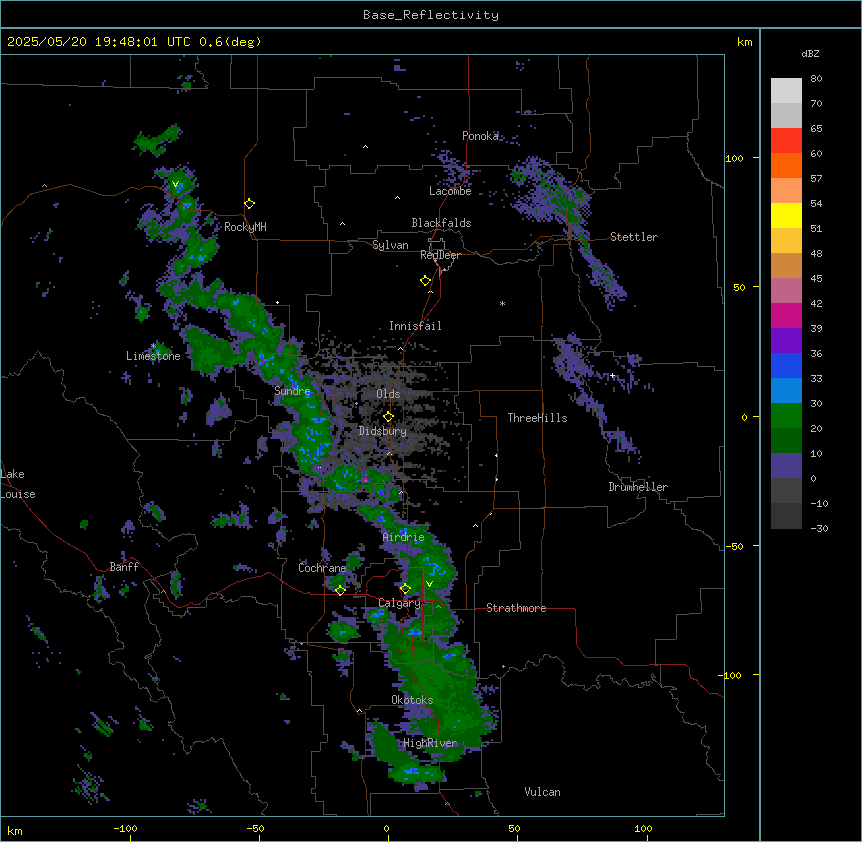
Task: Select the orange 57–60 dBZ legend swatch
Action: click(x=786, y=165)
